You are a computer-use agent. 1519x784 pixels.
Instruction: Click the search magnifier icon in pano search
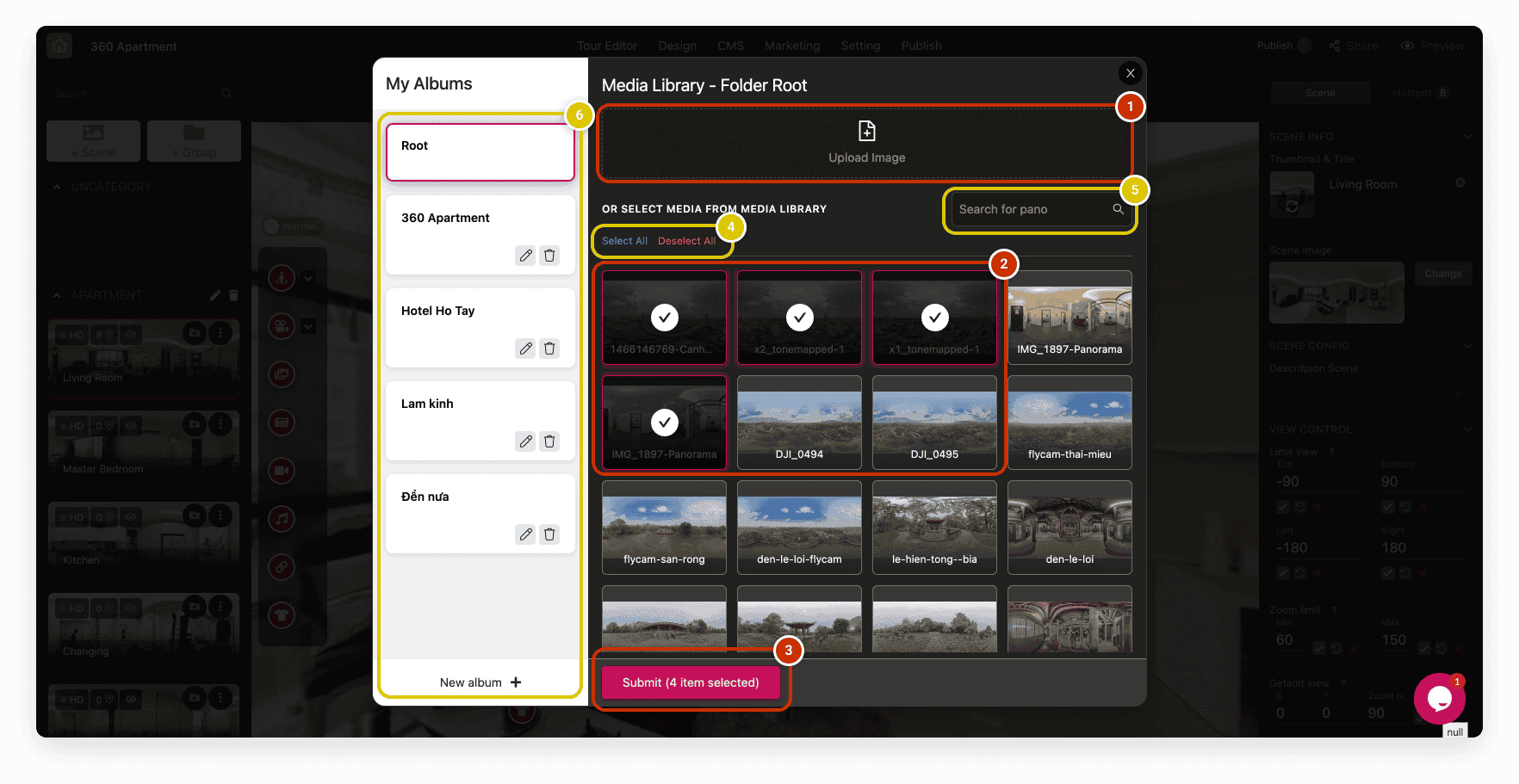click(1118, 209)
